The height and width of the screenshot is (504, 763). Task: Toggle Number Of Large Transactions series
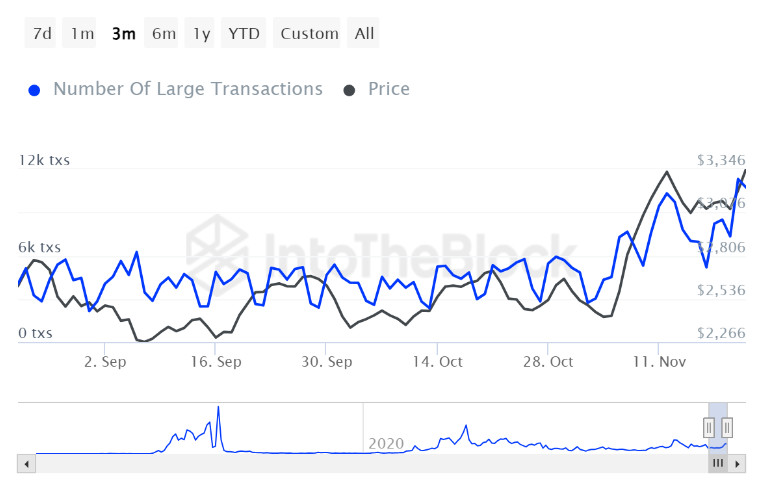click(x=188, y=89)
